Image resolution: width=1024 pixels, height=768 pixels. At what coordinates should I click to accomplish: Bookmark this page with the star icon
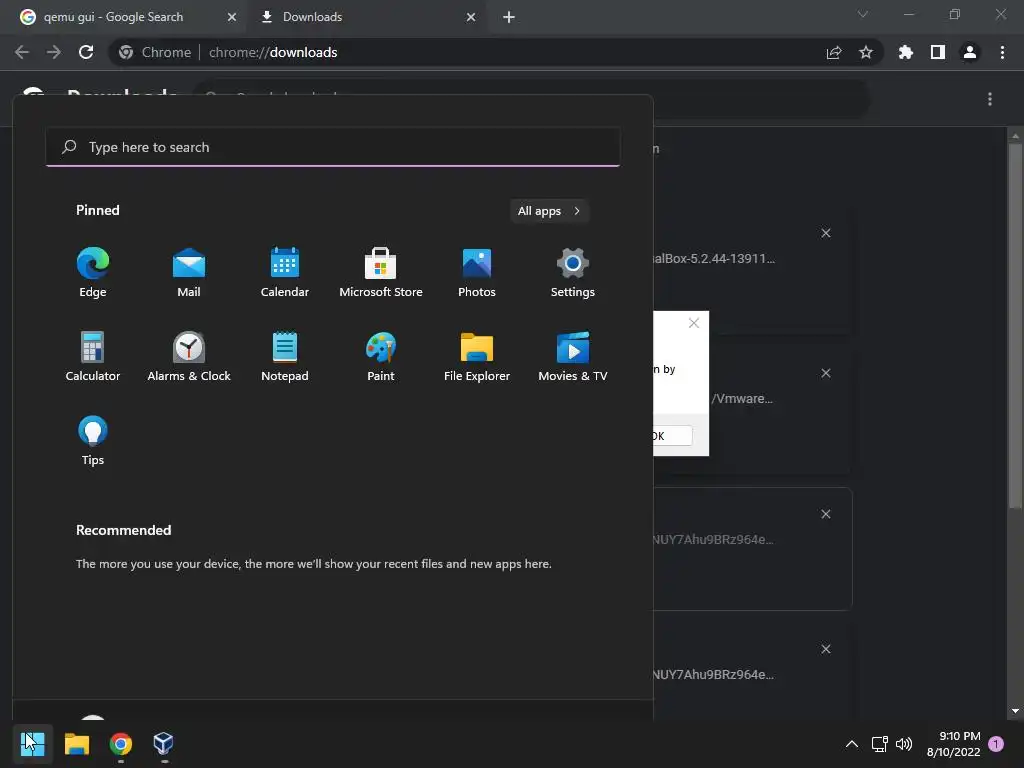coord(866,52)
